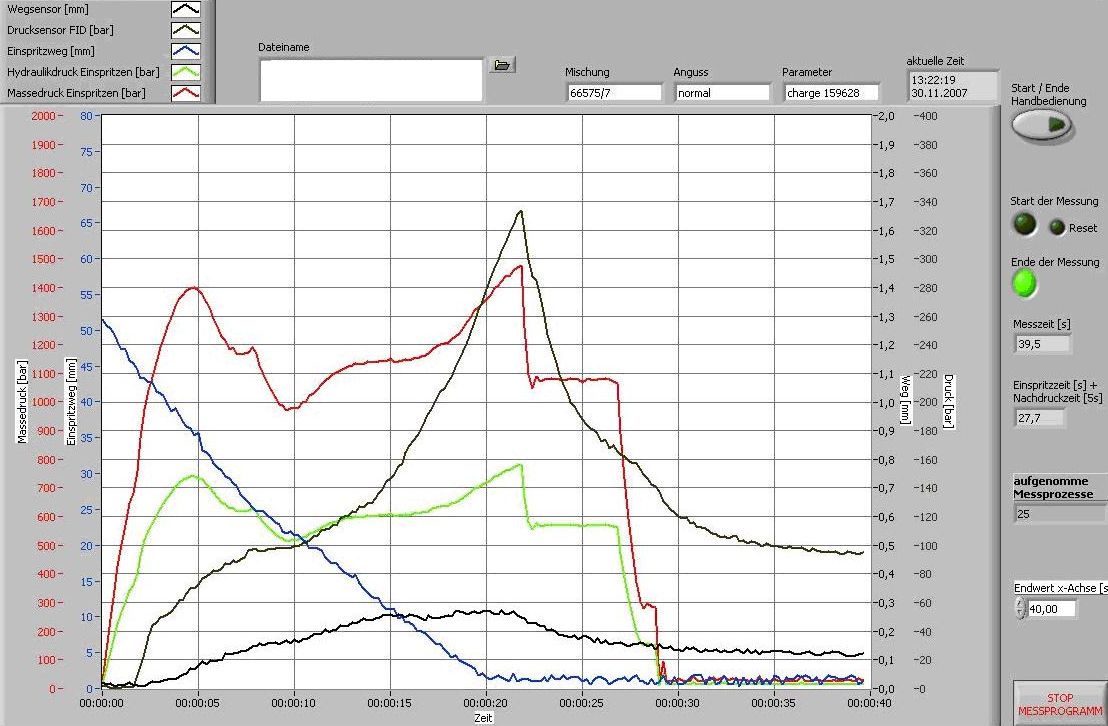Click the Messzeit [s] label
This screenshot has width=1108, height=726.
pyautogui.click(x=1042, y=324)
